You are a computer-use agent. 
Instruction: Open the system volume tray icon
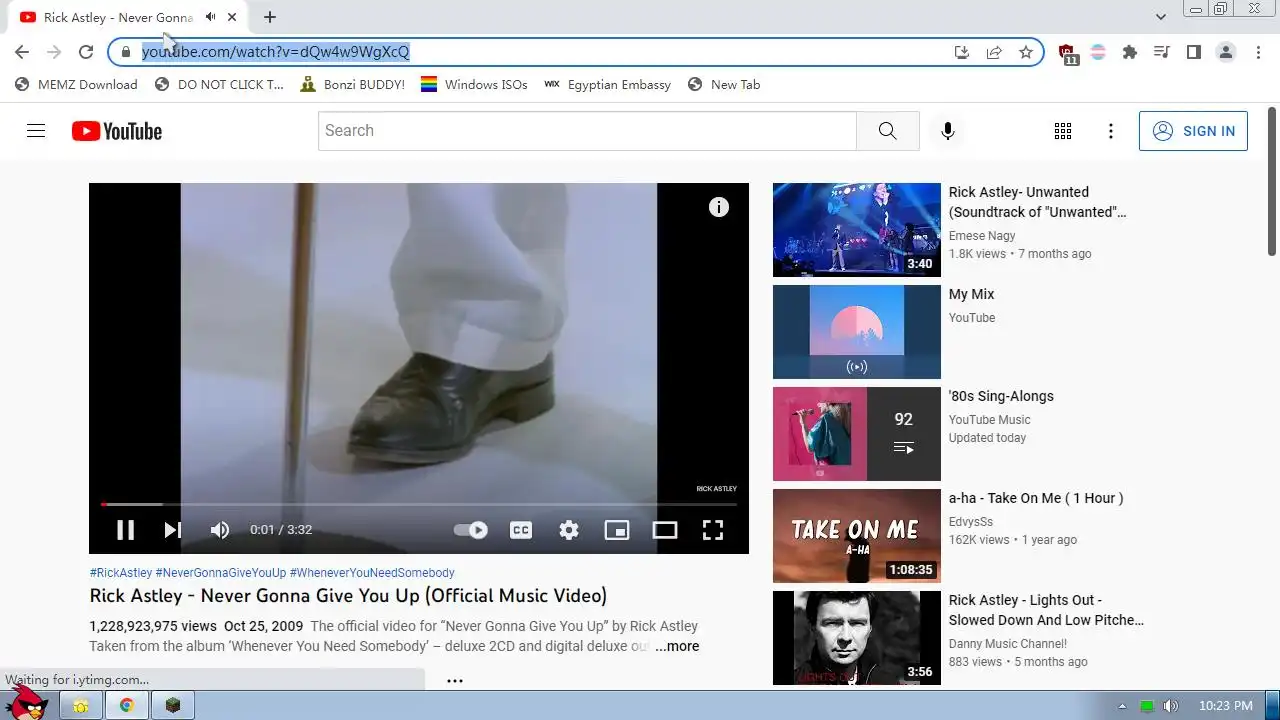[x=1171, y=706]
